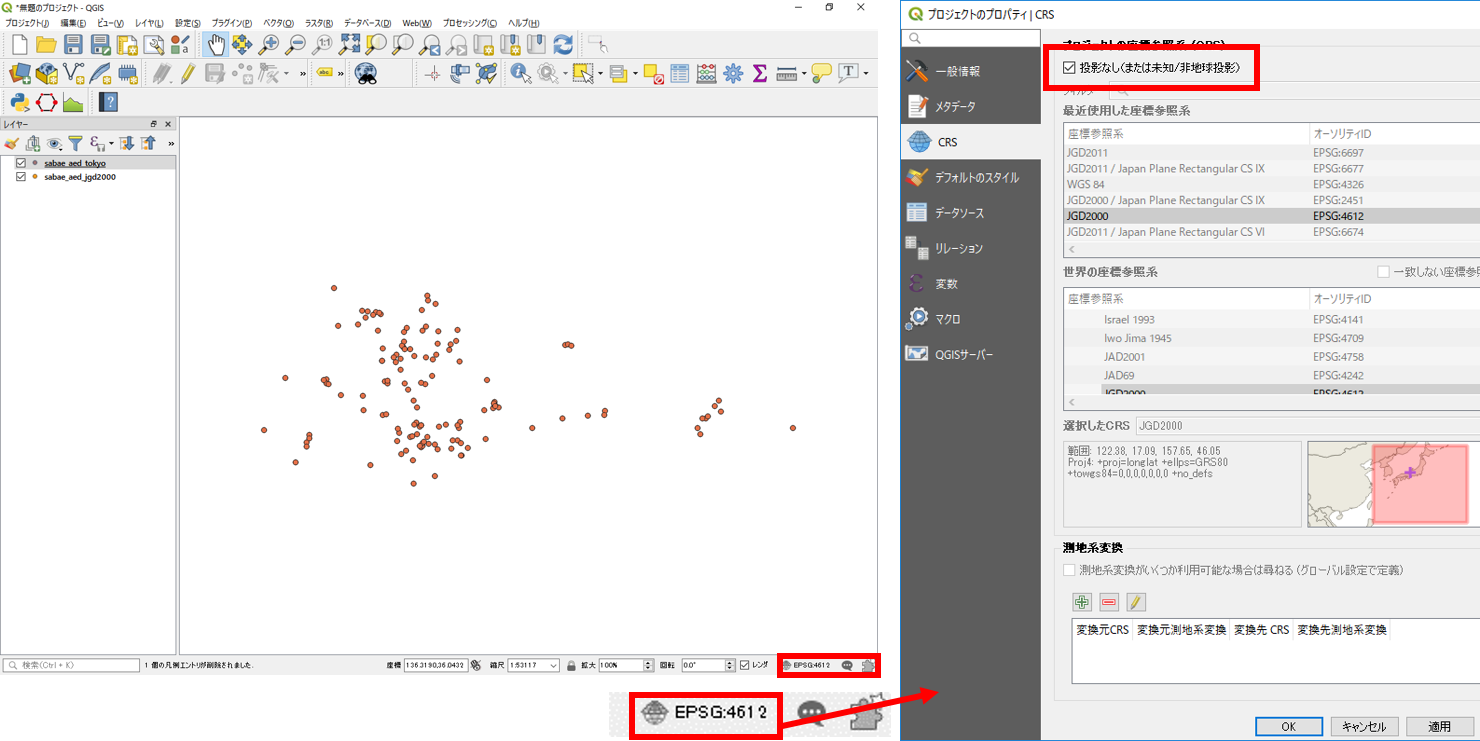The height and width of the screenshot is (741, 1480).
Task: Open the Field Calculator abacus icon
Action: (706, 73)
